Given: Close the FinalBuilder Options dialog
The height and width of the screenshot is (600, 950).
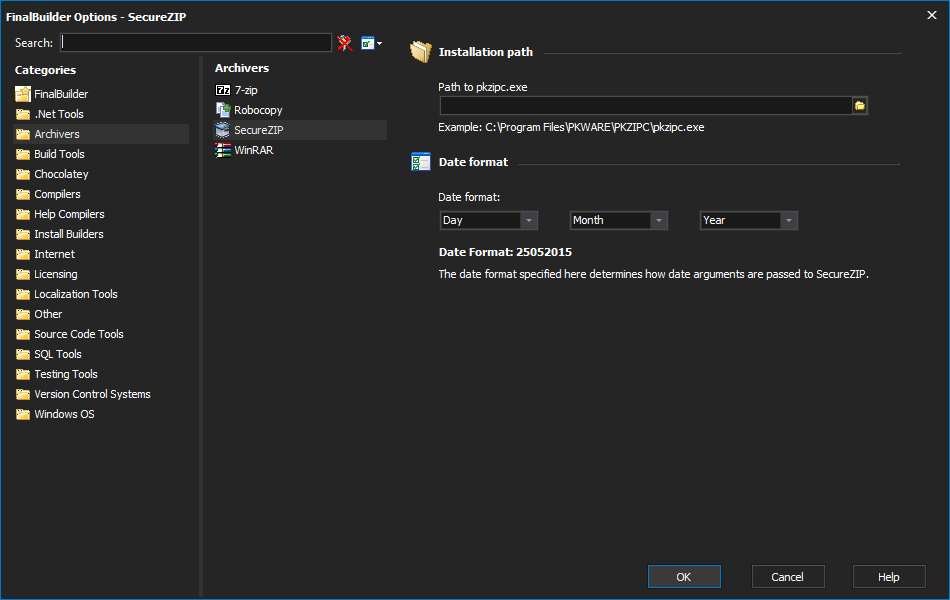Looking at the screenshot, I should coord(932,15).
